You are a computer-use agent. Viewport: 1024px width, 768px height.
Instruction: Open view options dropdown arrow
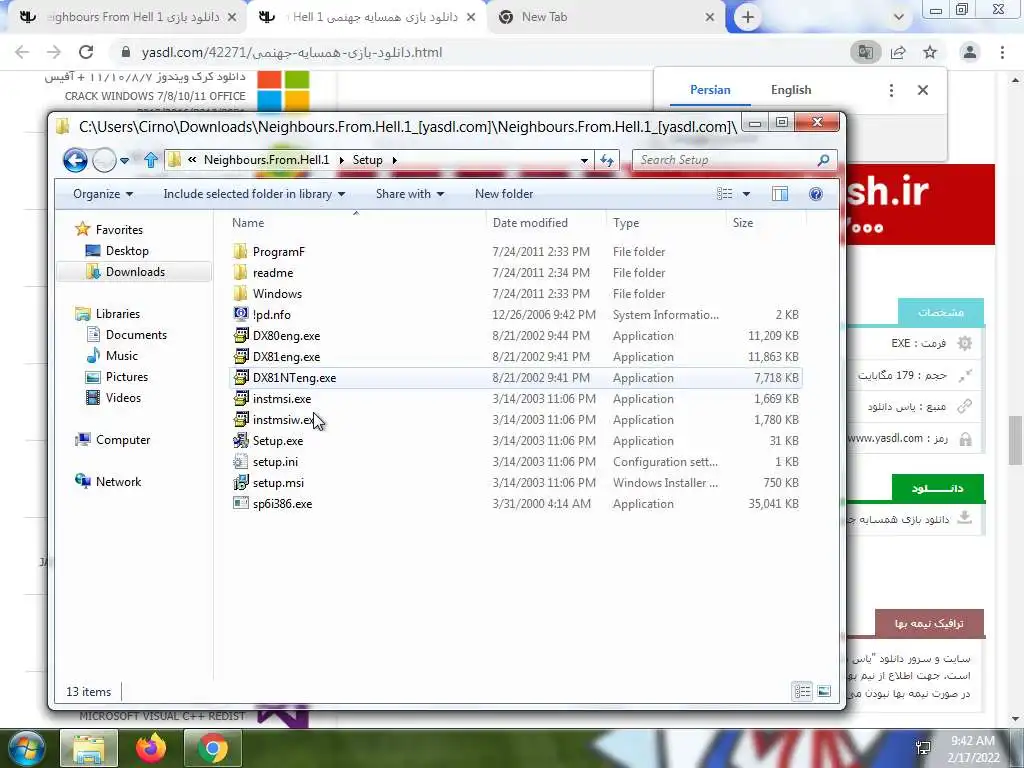click(x=746, y=194)
